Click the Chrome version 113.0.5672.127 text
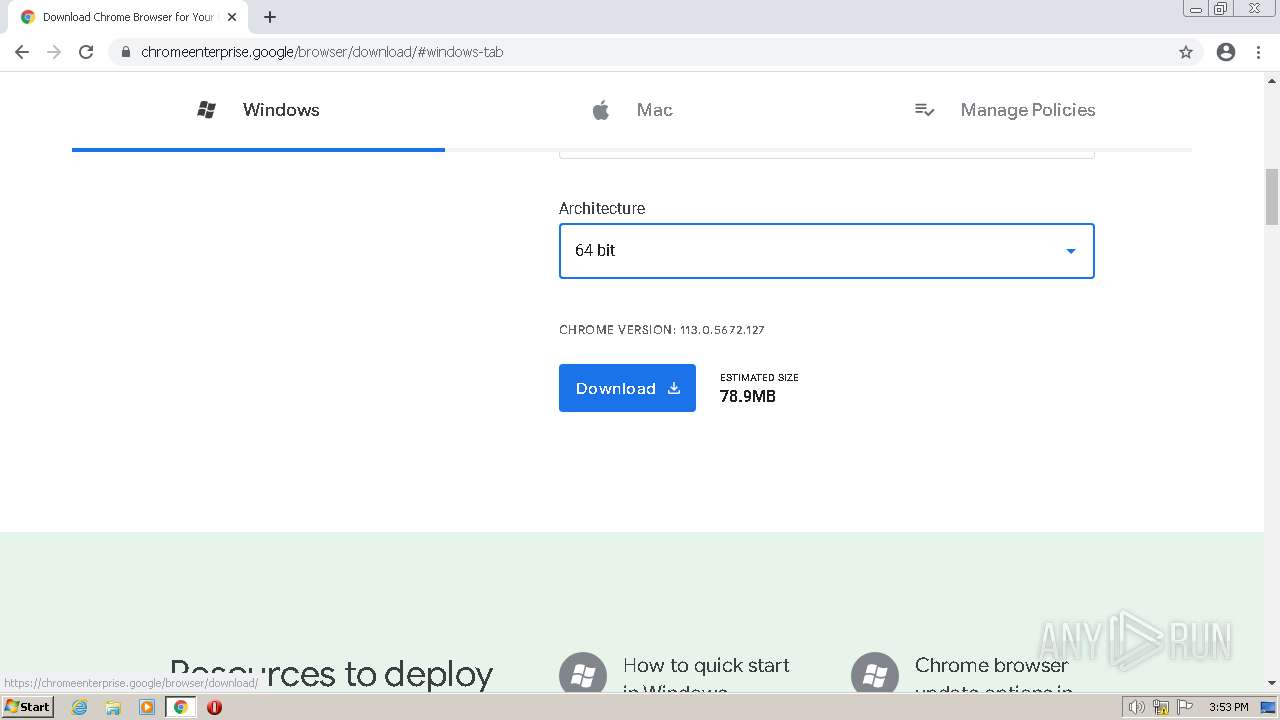Viewport: 1280px width, 720px height. coord(662,330)
